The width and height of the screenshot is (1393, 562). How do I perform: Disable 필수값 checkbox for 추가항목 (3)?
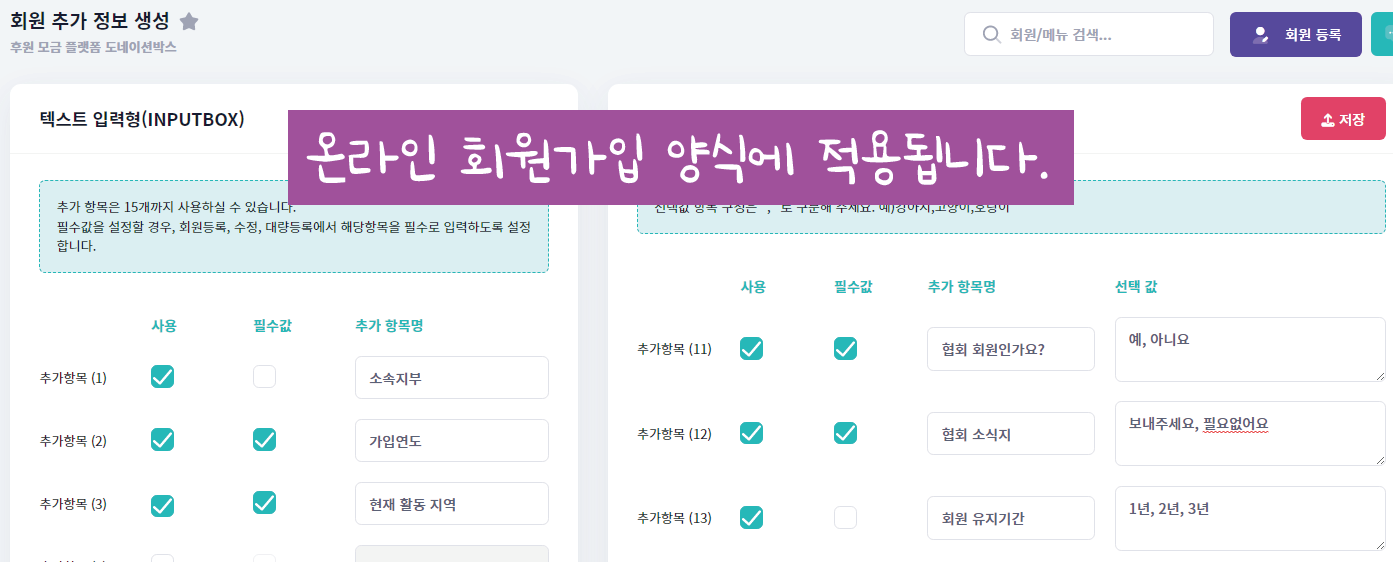[264, 503]
